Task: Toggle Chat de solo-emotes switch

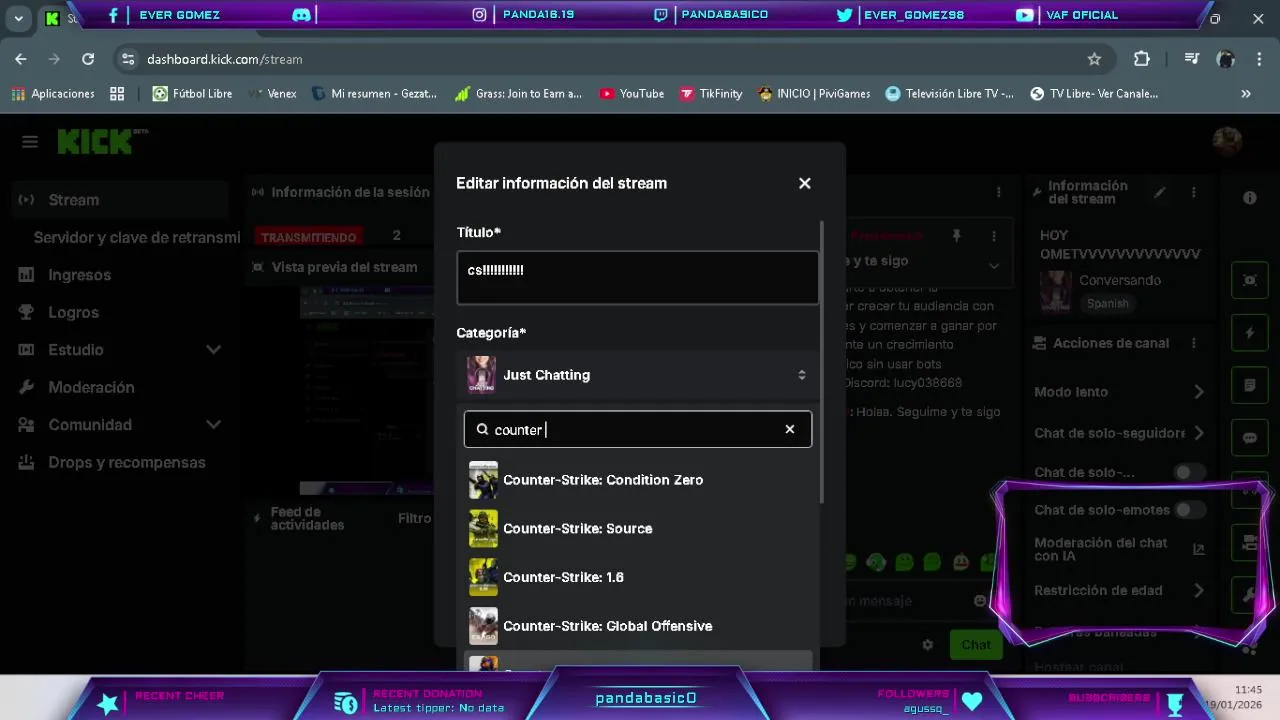Action: [x=1189, y=510]
